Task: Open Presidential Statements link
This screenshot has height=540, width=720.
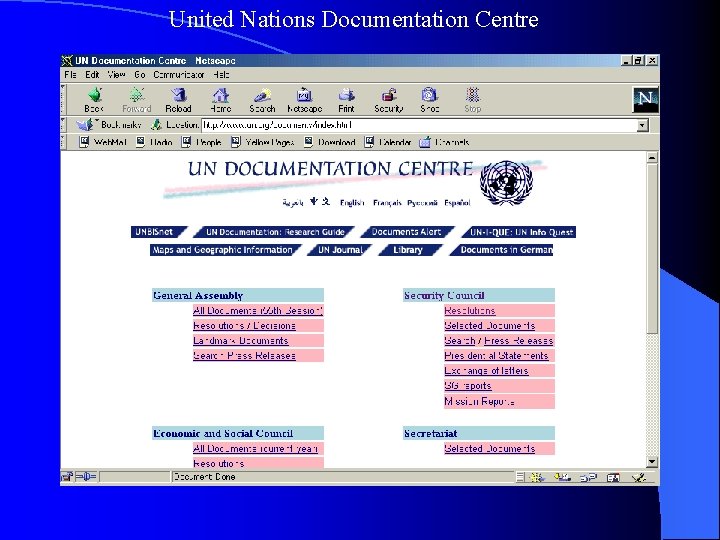Action: pos(496,355)
